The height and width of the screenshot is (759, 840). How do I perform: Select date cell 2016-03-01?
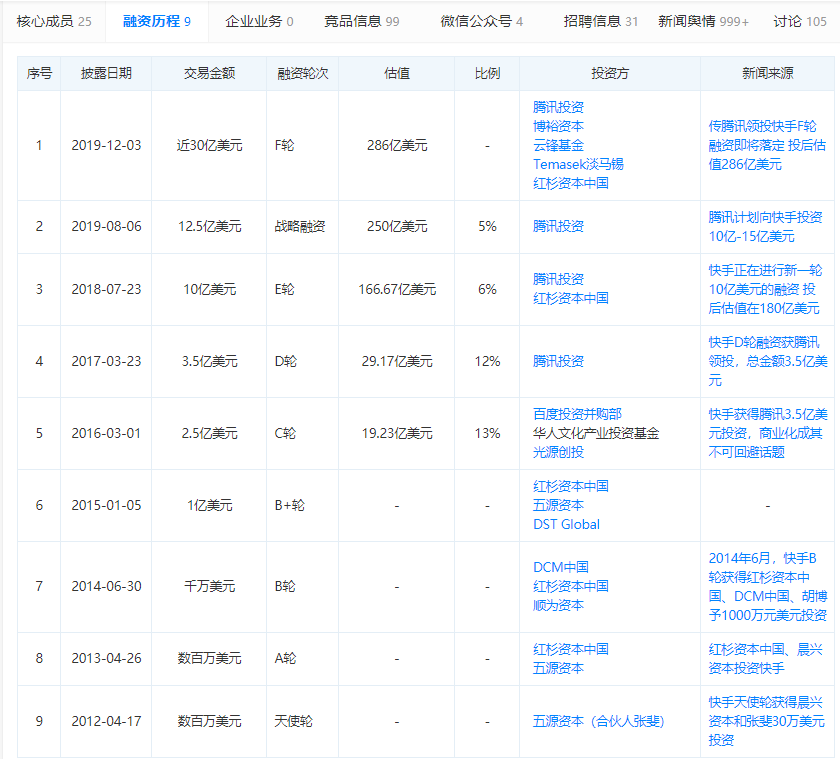click(106, 433)
